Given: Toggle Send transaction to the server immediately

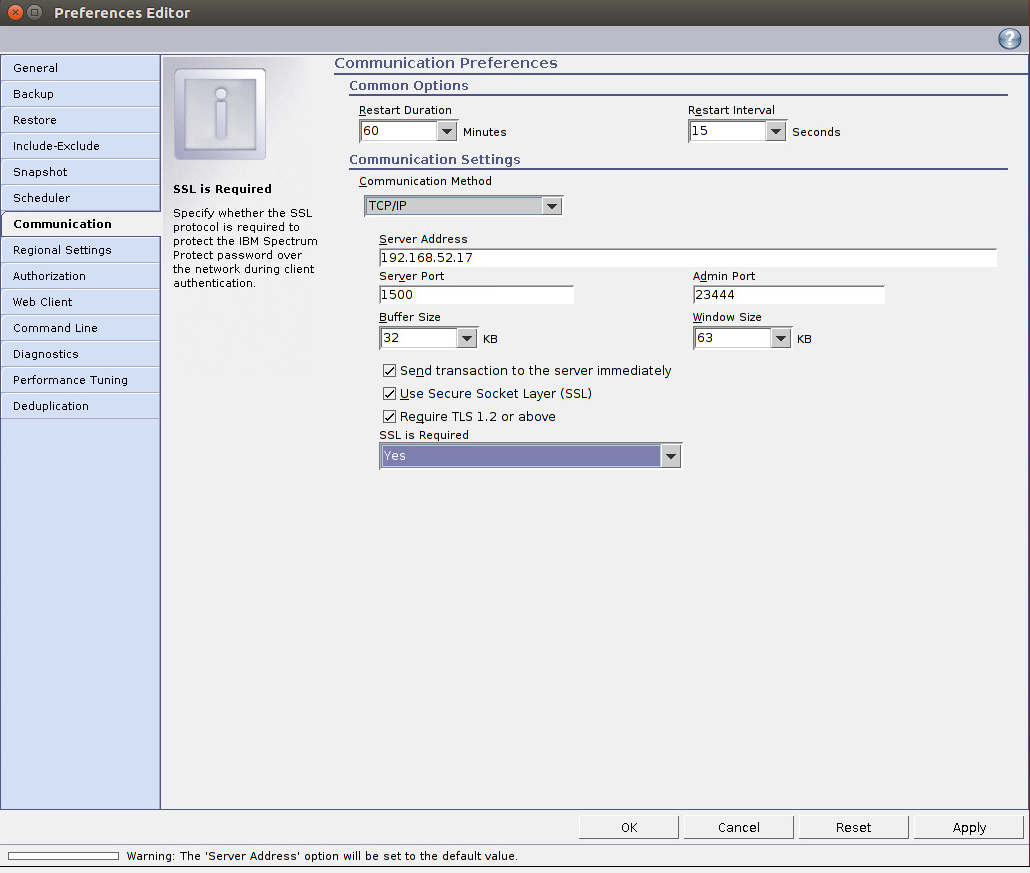Looking at the screenshot, I should pos(390,371).
